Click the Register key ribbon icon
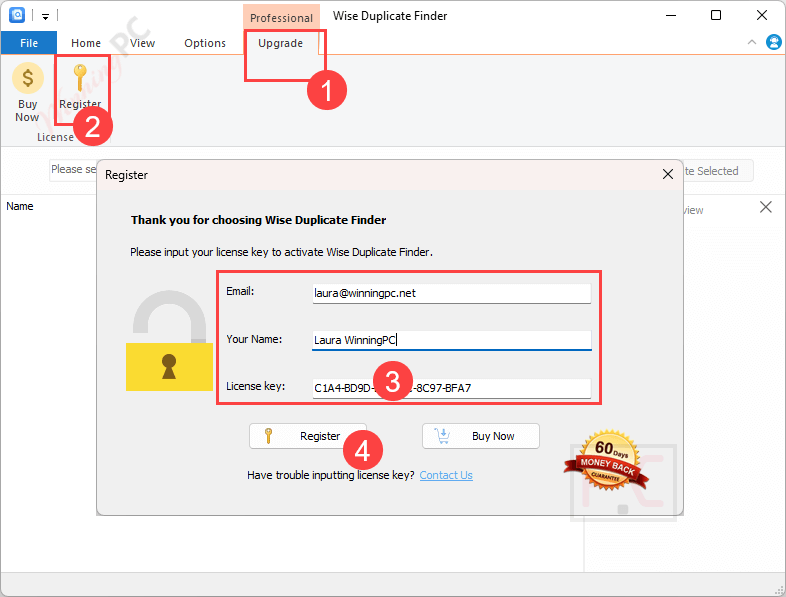Image resolution: width=786 pixels, height=597 pixels. coord(80,78)
